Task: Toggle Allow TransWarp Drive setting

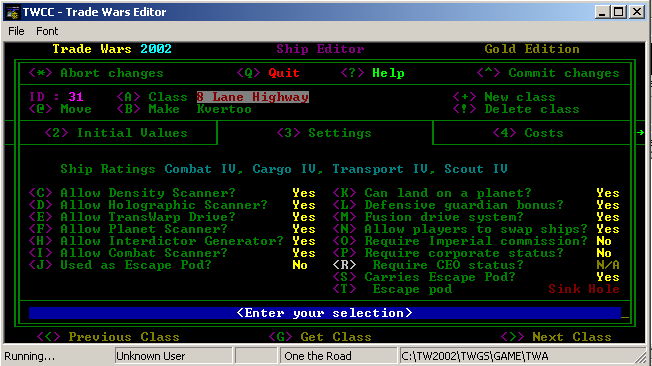Action: 172,217
